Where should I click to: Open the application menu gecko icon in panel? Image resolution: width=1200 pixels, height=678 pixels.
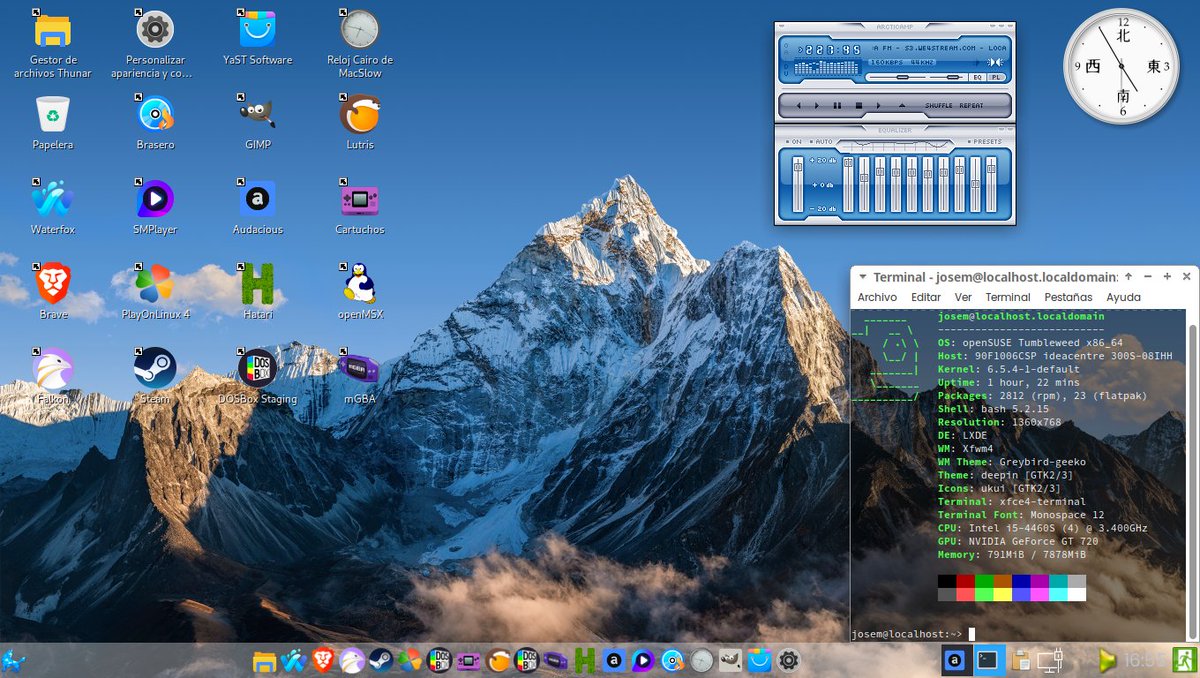click(13, 661)
